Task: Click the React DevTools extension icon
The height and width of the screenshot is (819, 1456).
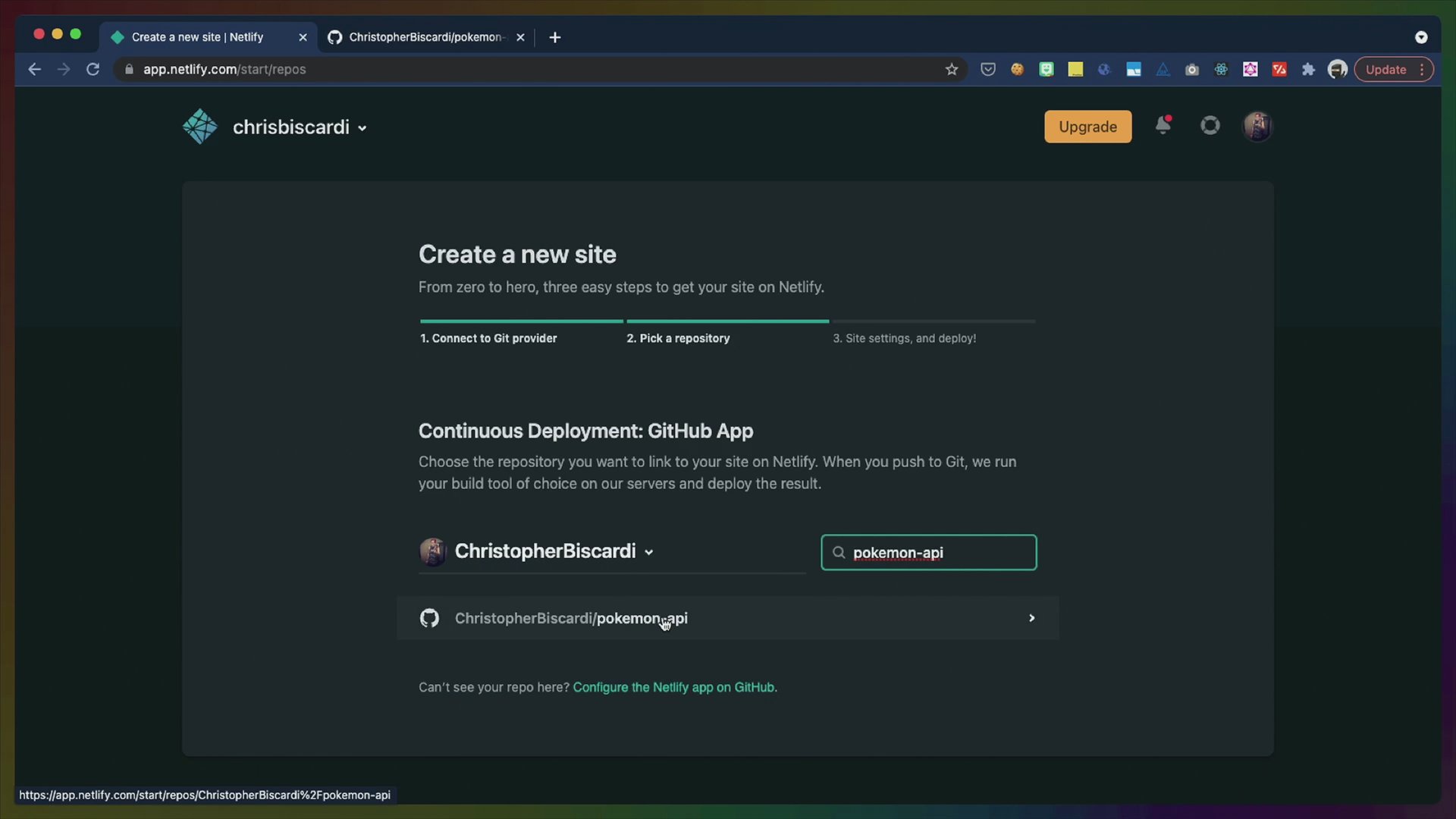Action: point(1221,69)
